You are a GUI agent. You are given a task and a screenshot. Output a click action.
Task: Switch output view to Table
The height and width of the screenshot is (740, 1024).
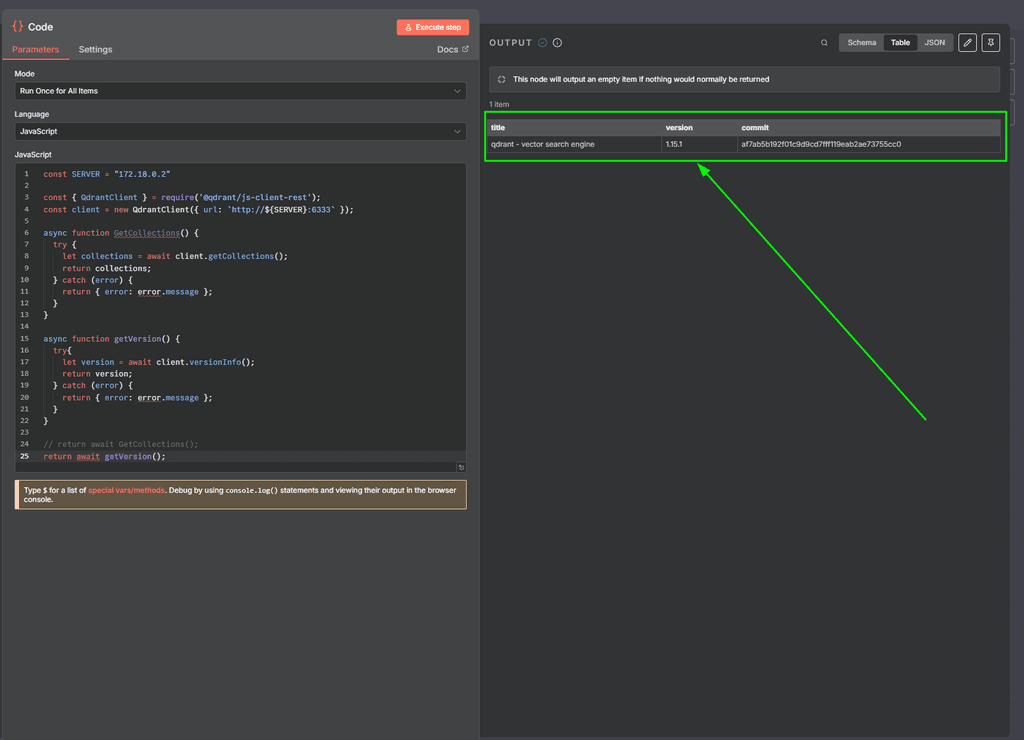coord(900,42)
